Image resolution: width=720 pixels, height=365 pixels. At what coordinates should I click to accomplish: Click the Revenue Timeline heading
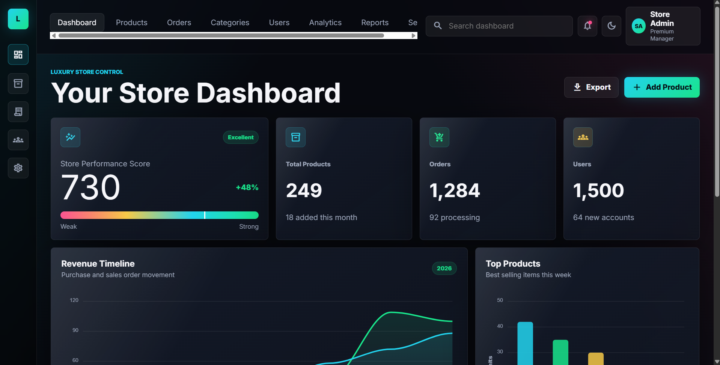coord(98,264)
